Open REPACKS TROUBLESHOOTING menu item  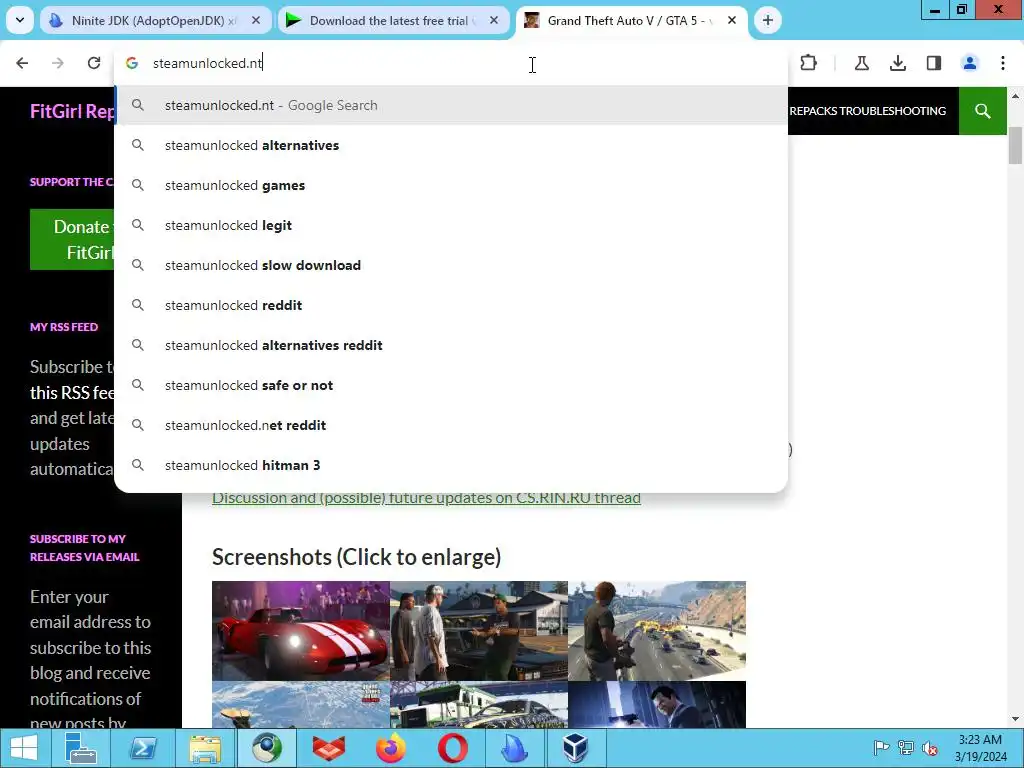(867, 111)
